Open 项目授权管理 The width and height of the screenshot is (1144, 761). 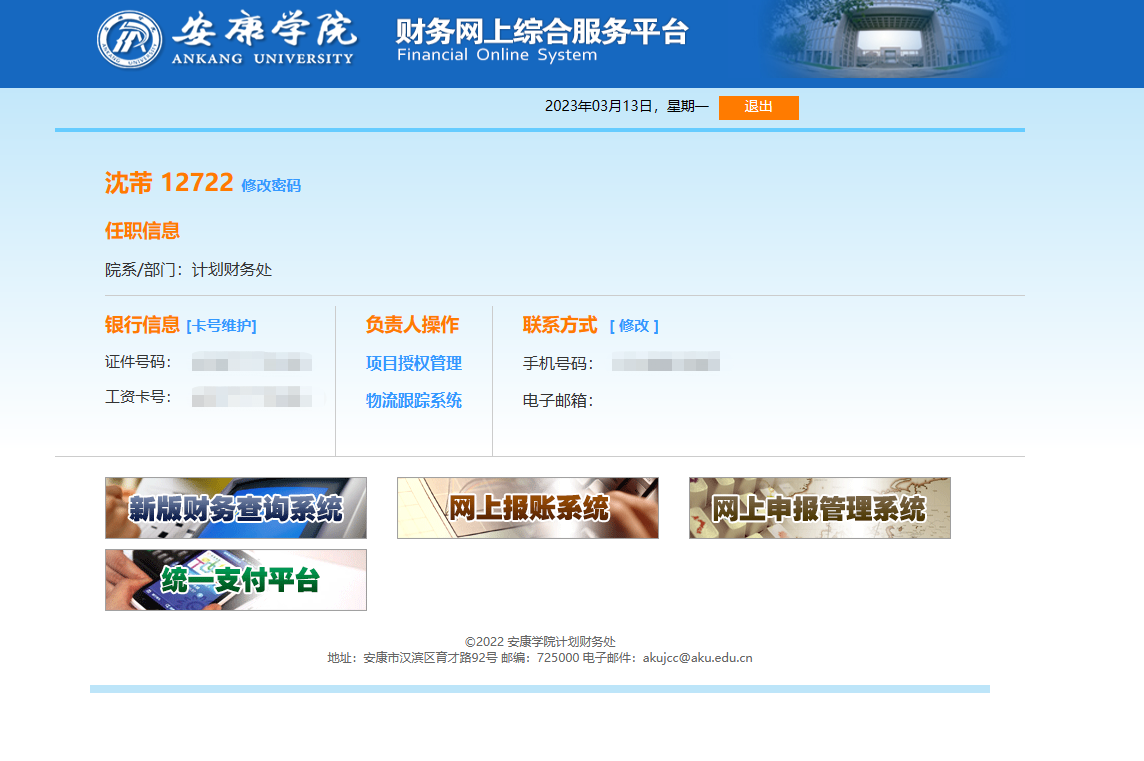pos(413,364)
